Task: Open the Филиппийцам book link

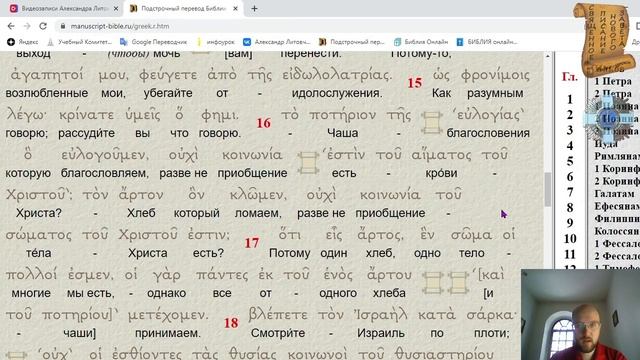Action: tap(617, 219)
